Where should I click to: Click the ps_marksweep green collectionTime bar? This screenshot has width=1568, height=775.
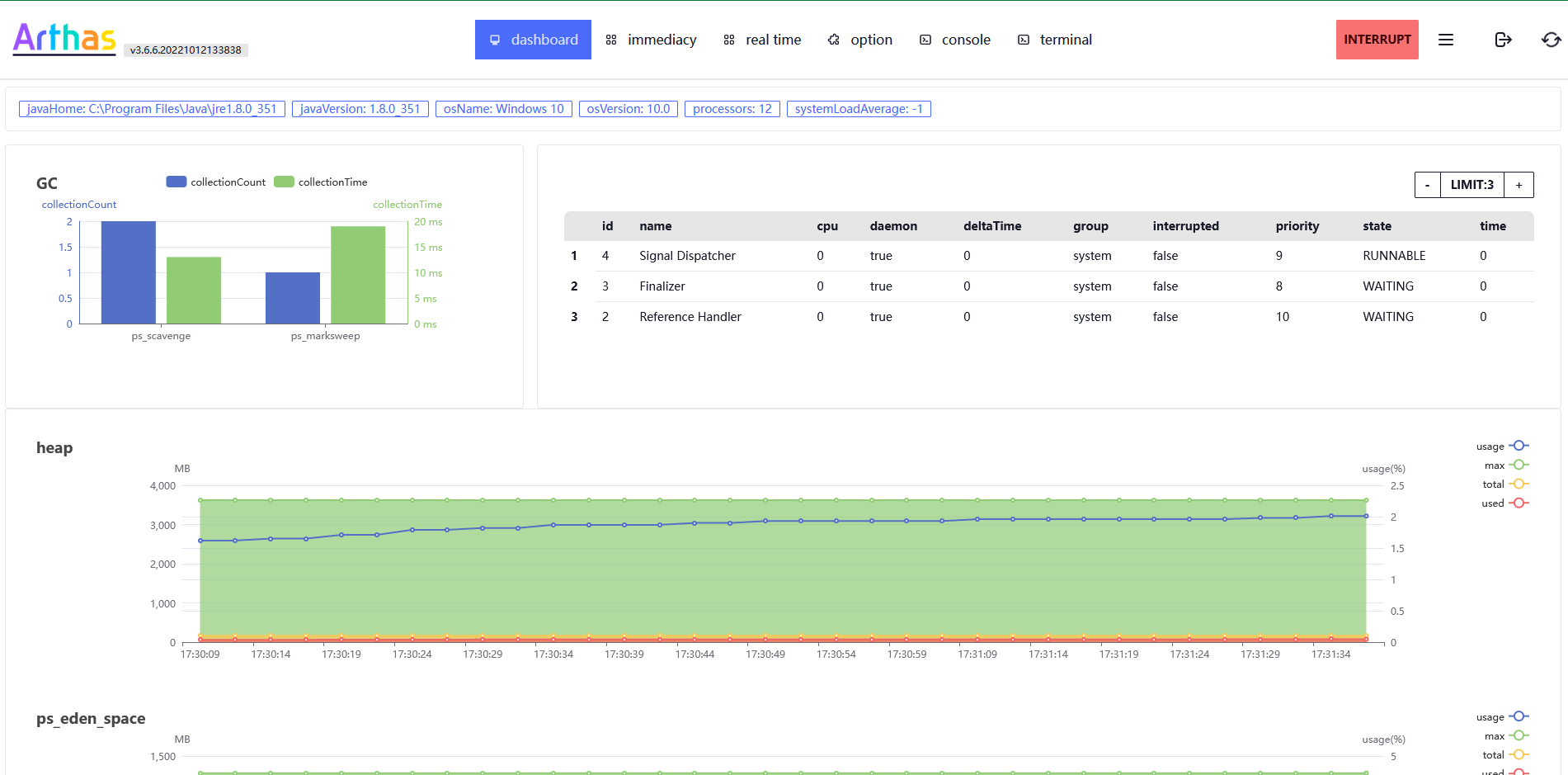click(358, 275)
